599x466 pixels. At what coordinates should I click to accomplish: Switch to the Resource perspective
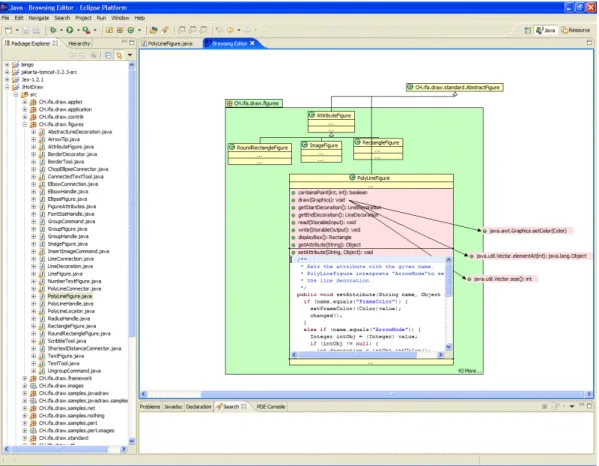click(576, 30)
